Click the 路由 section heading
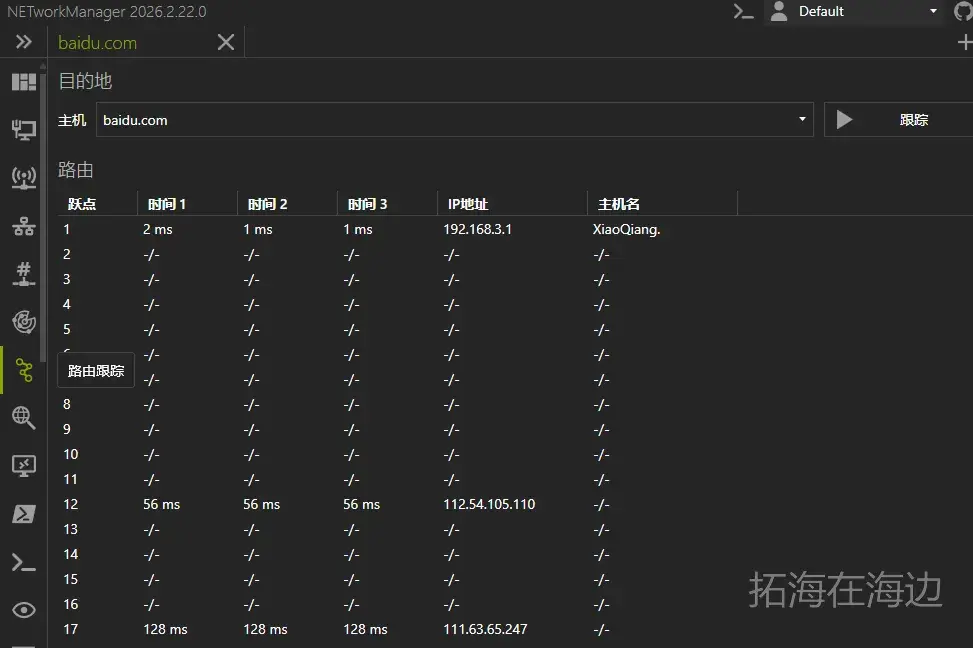 click(x=76, y=169)
